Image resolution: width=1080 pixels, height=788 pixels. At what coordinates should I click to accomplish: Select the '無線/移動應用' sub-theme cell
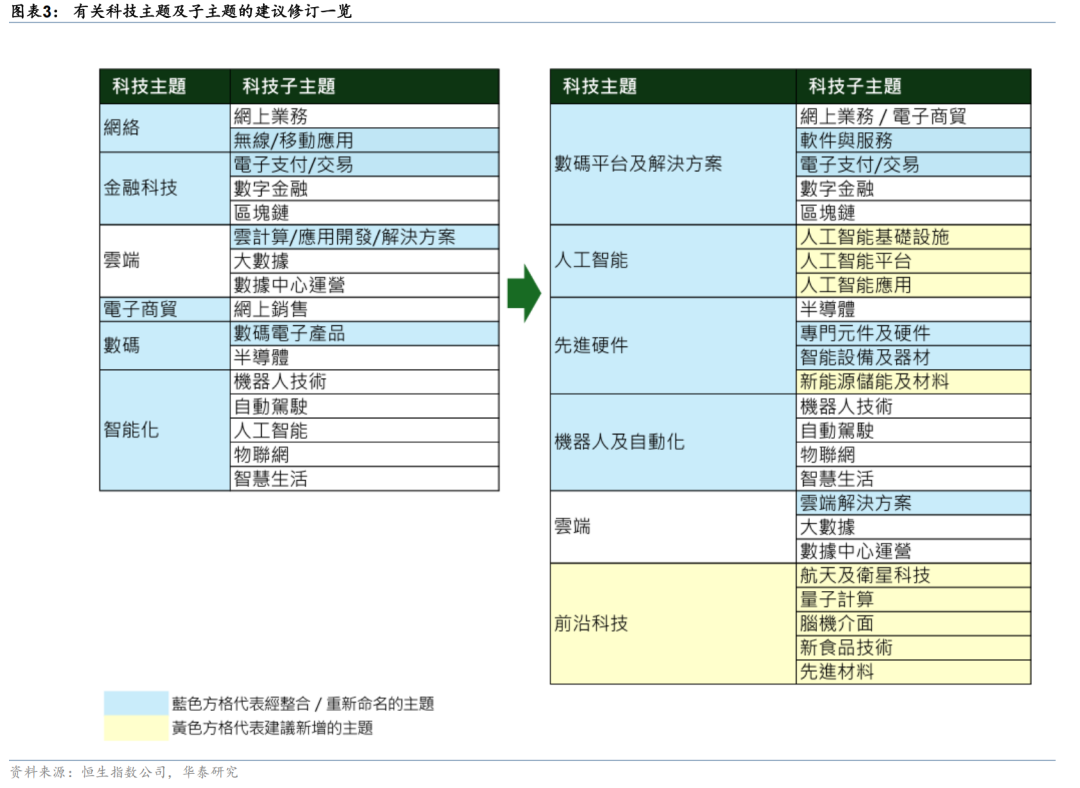click(x=364, y=141)
